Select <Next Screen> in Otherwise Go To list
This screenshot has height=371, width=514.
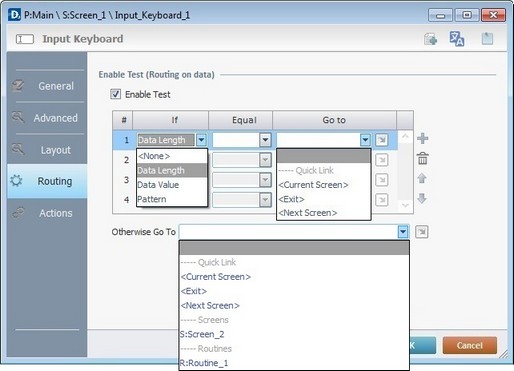click(294, 305)
